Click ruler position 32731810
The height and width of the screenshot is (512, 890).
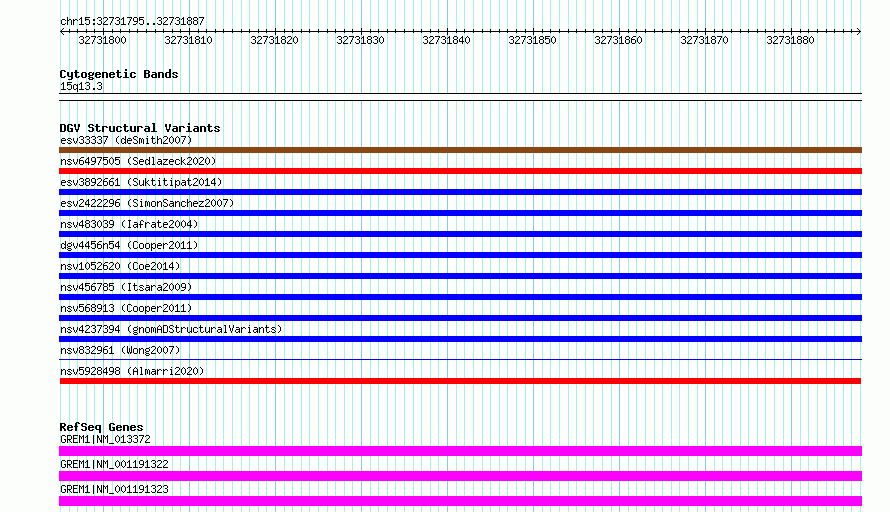tap(188, 40)
